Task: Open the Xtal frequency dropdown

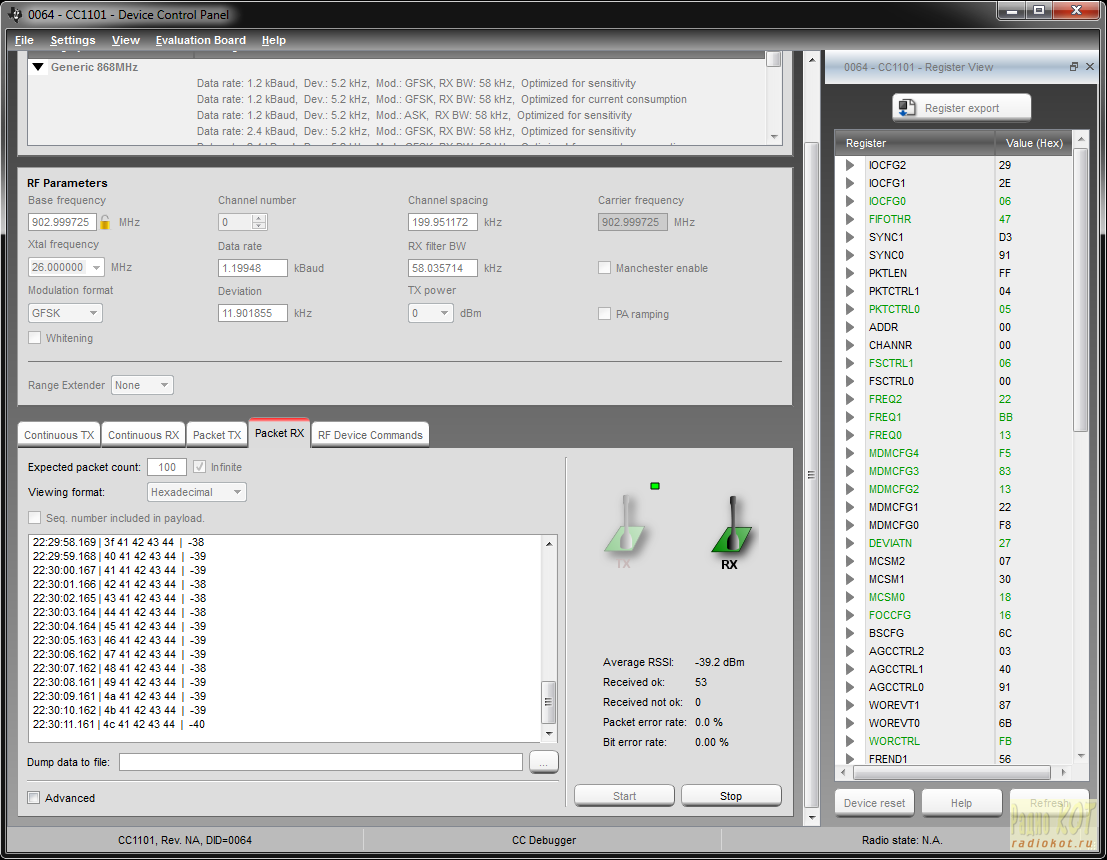Action: (96, 267)
